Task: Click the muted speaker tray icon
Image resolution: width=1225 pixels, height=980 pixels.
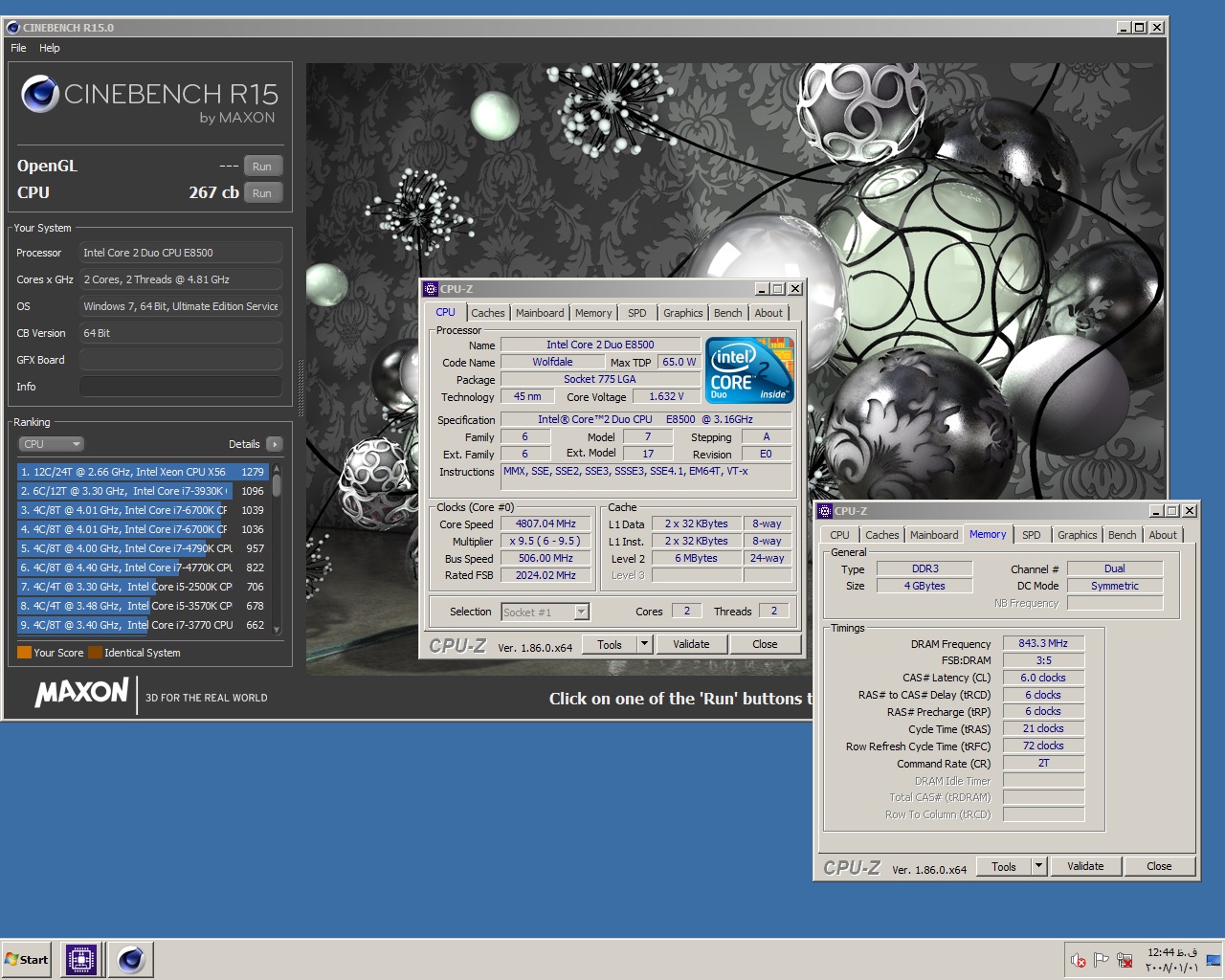Action: point(1079,960)
